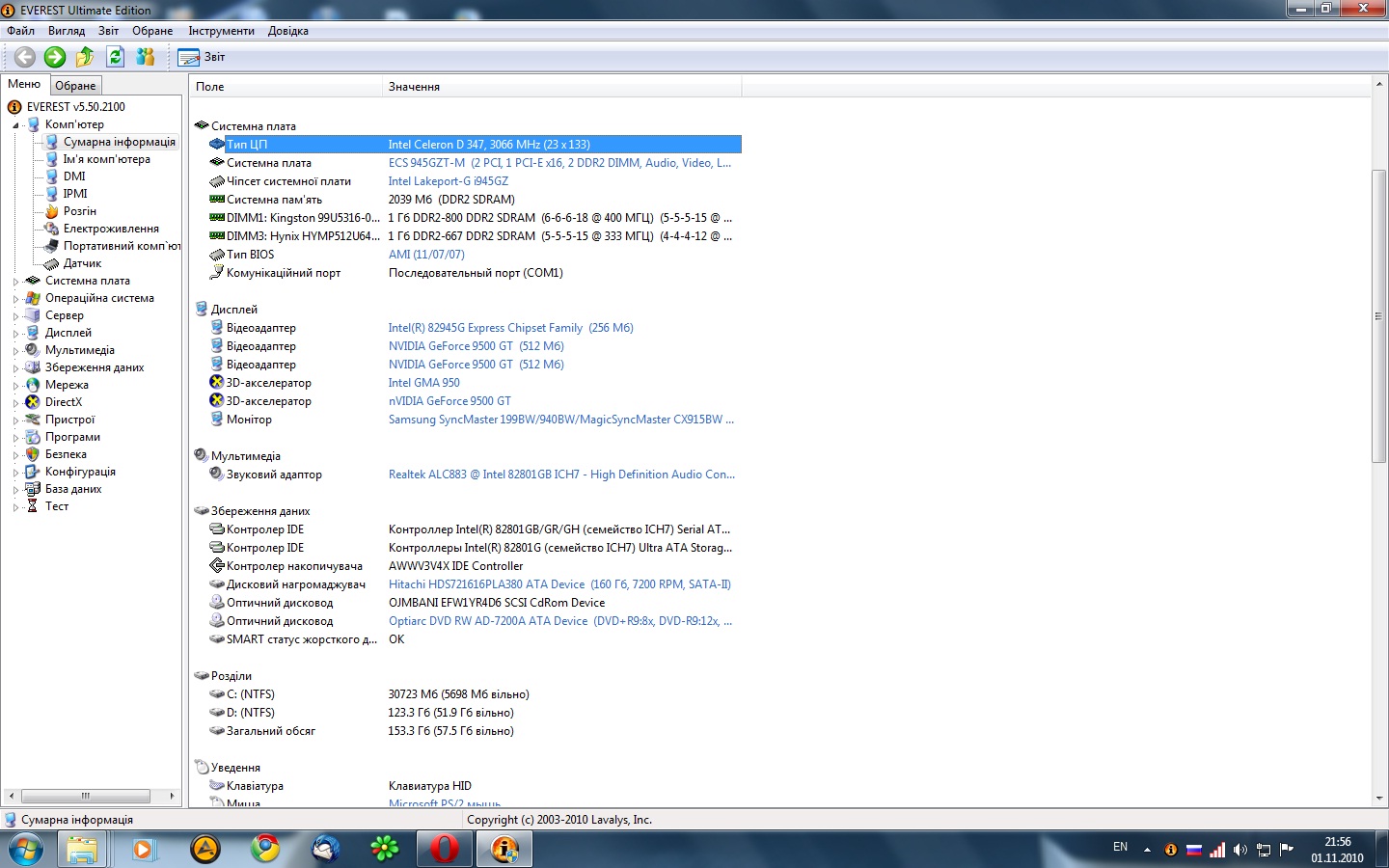This screenshot has width=1389, height=868.
Task: Open the Обране menu in the menu bar
Action: coord(152,31)
